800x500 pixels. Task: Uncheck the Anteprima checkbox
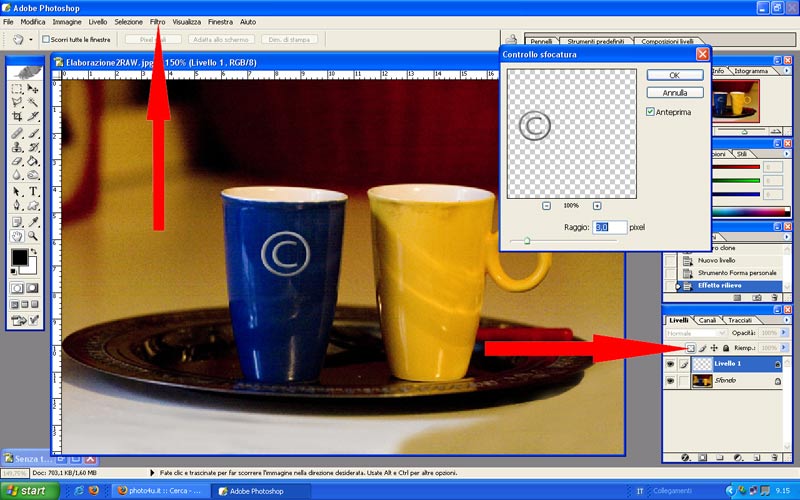[651, 112]
